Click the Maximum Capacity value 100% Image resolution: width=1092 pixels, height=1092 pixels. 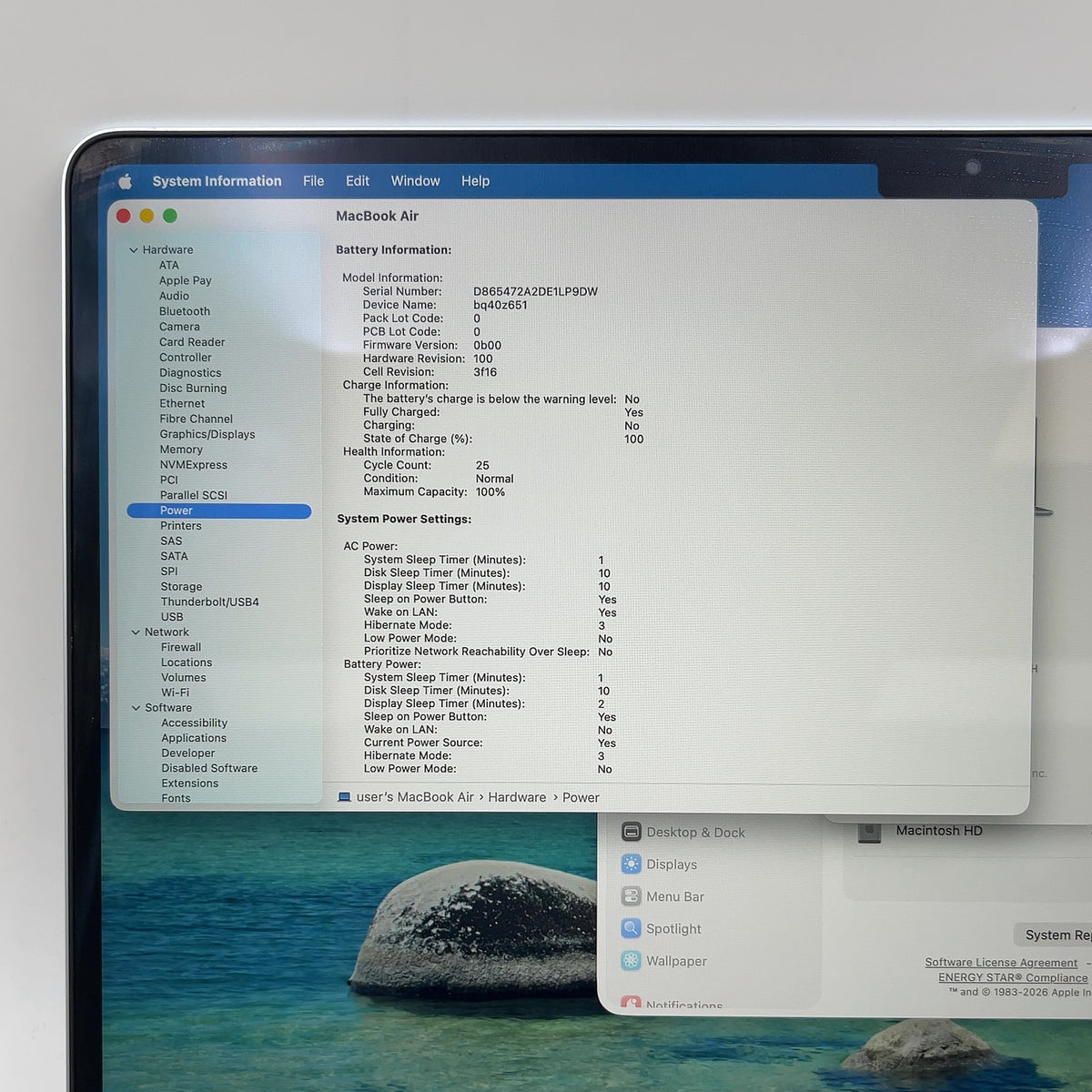(490, 492)
